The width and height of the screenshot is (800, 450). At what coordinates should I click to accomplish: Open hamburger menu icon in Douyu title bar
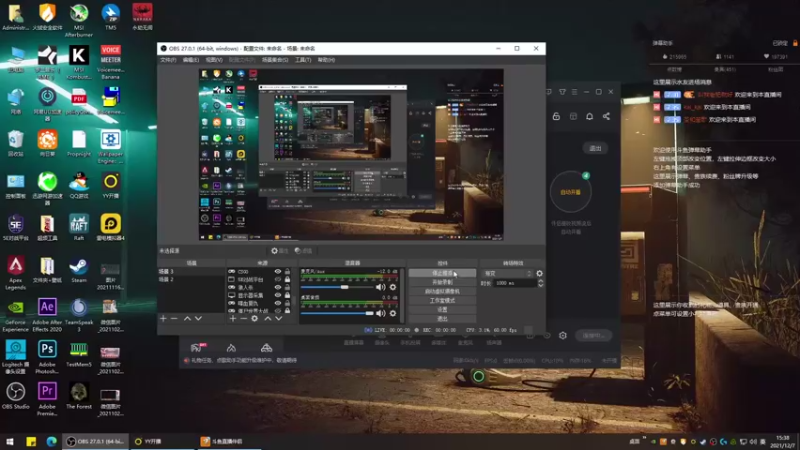pos(574,92)
